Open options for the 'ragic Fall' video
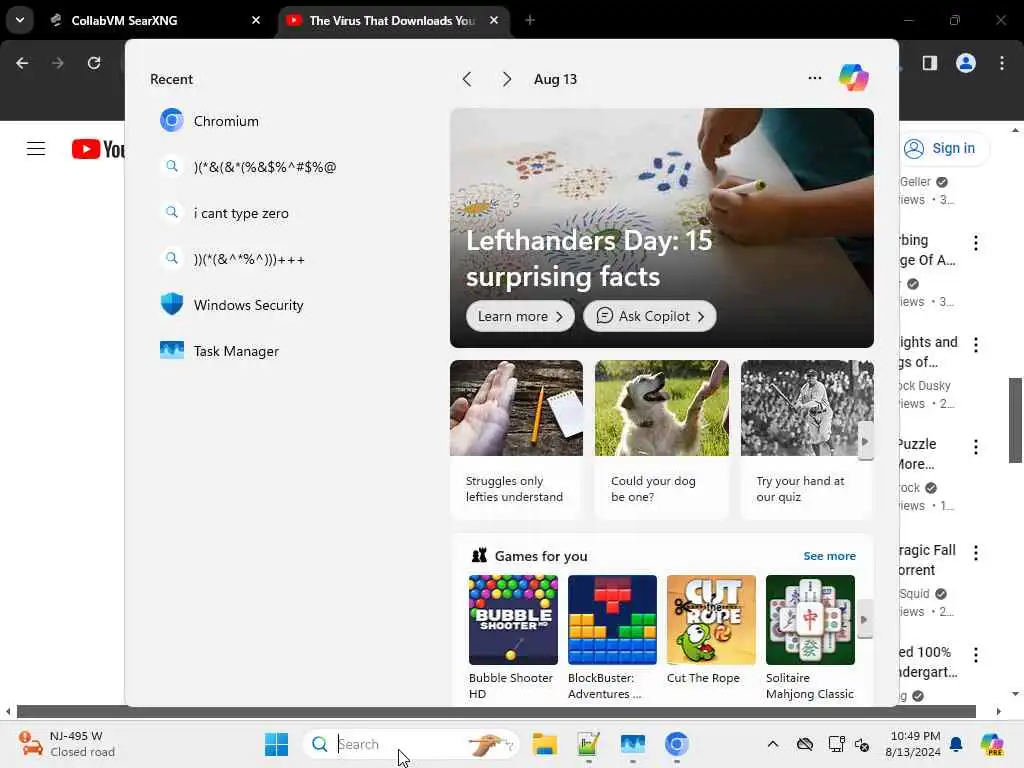1024x768 pixels. (x=976, y=552)
